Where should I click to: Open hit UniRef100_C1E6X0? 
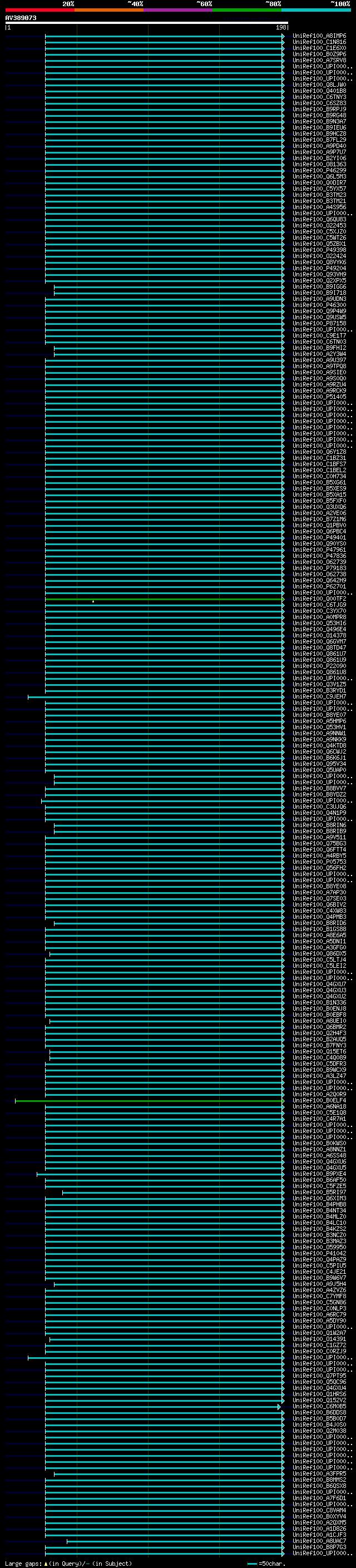pos(319,48)
